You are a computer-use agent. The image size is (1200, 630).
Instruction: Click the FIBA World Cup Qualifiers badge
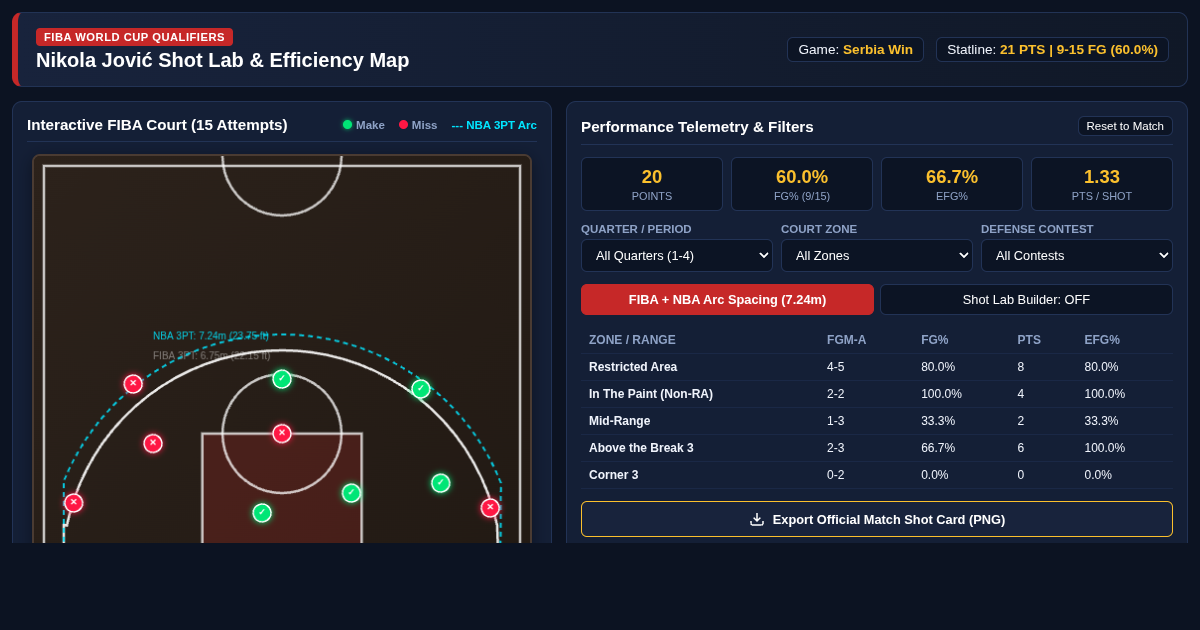pos(134,37)
